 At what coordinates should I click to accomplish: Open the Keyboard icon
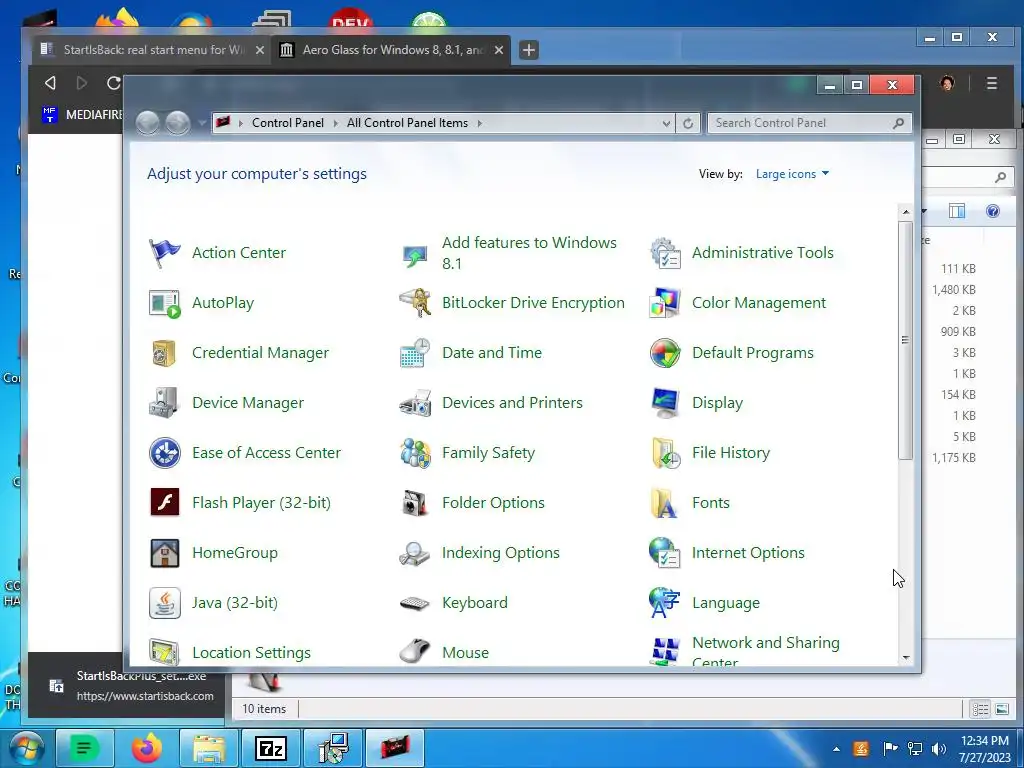click(x=415, y=603)
